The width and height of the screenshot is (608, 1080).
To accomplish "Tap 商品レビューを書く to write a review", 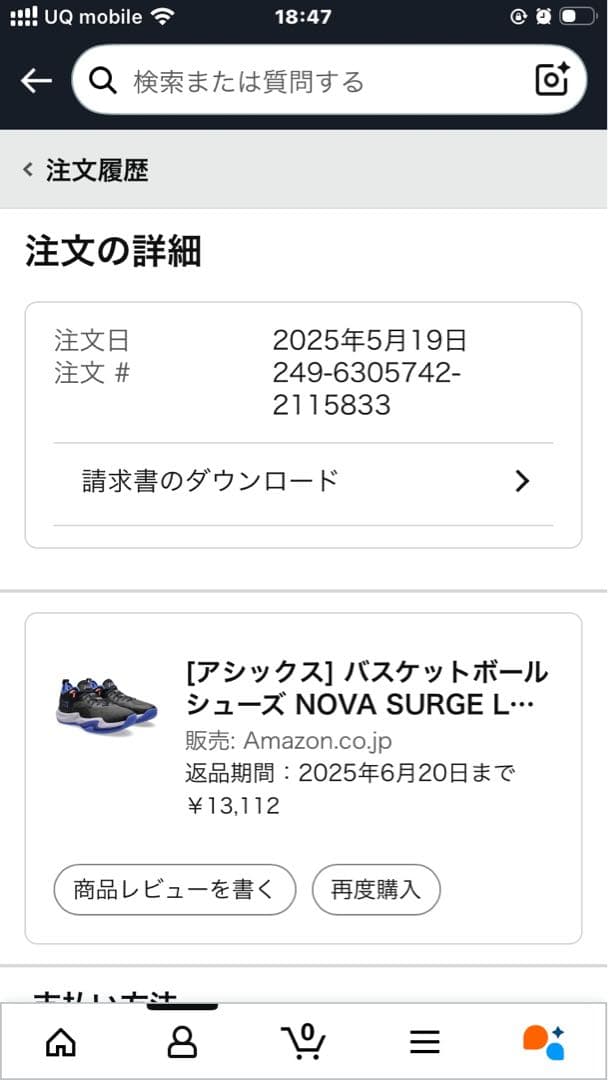I will (174, 889).
